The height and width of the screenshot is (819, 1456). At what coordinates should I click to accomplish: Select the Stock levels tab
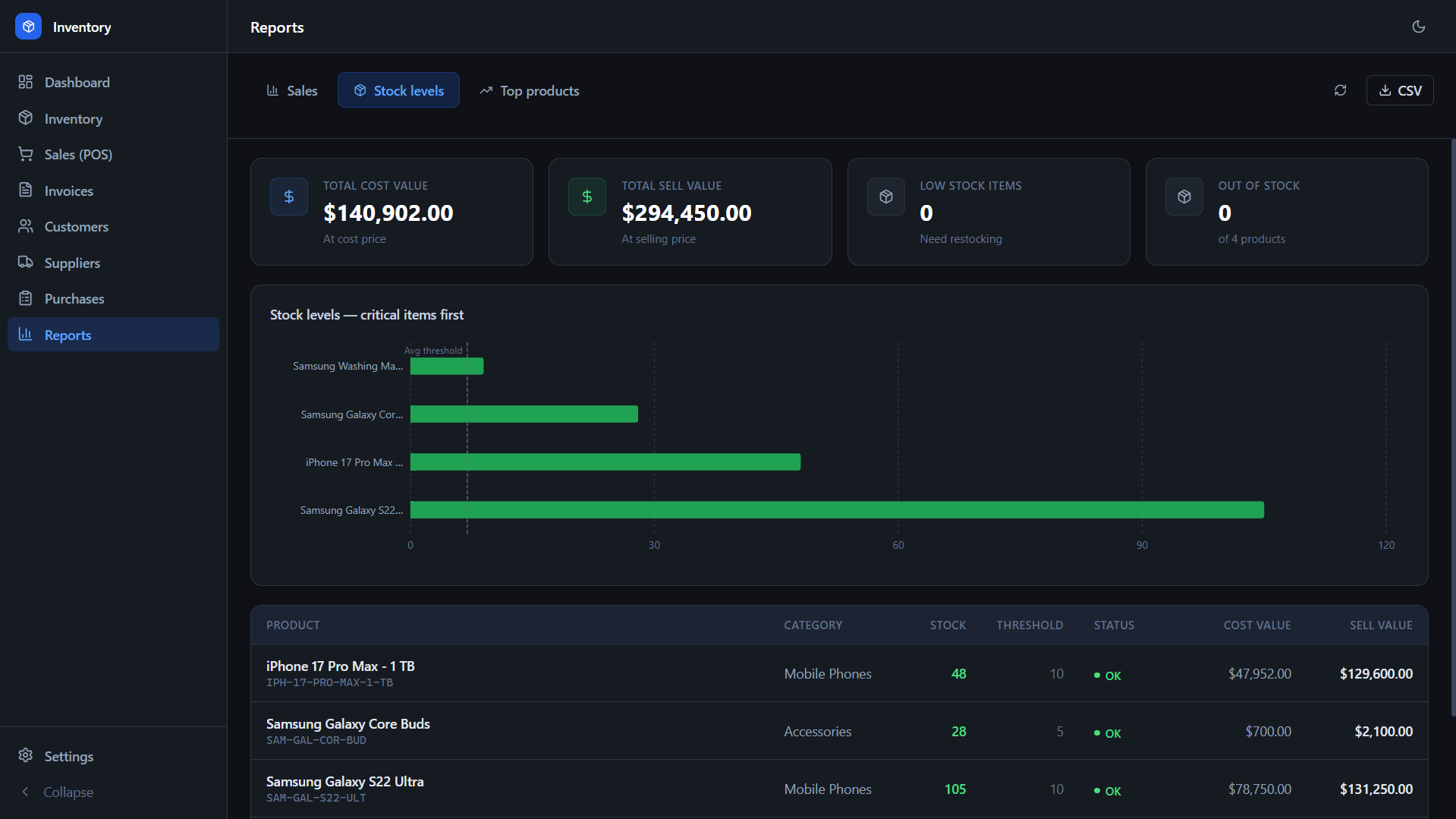(398, 90)
